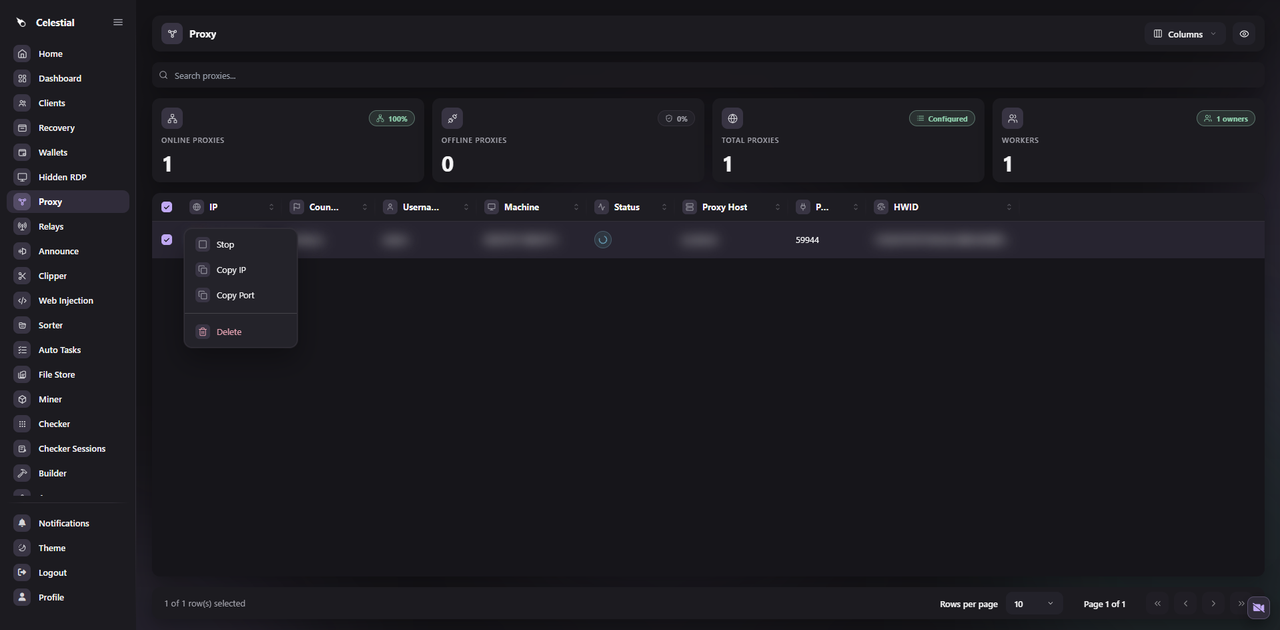
Task: Click '1 of 1 row(s) selected' text
Action: coord(205,604)
